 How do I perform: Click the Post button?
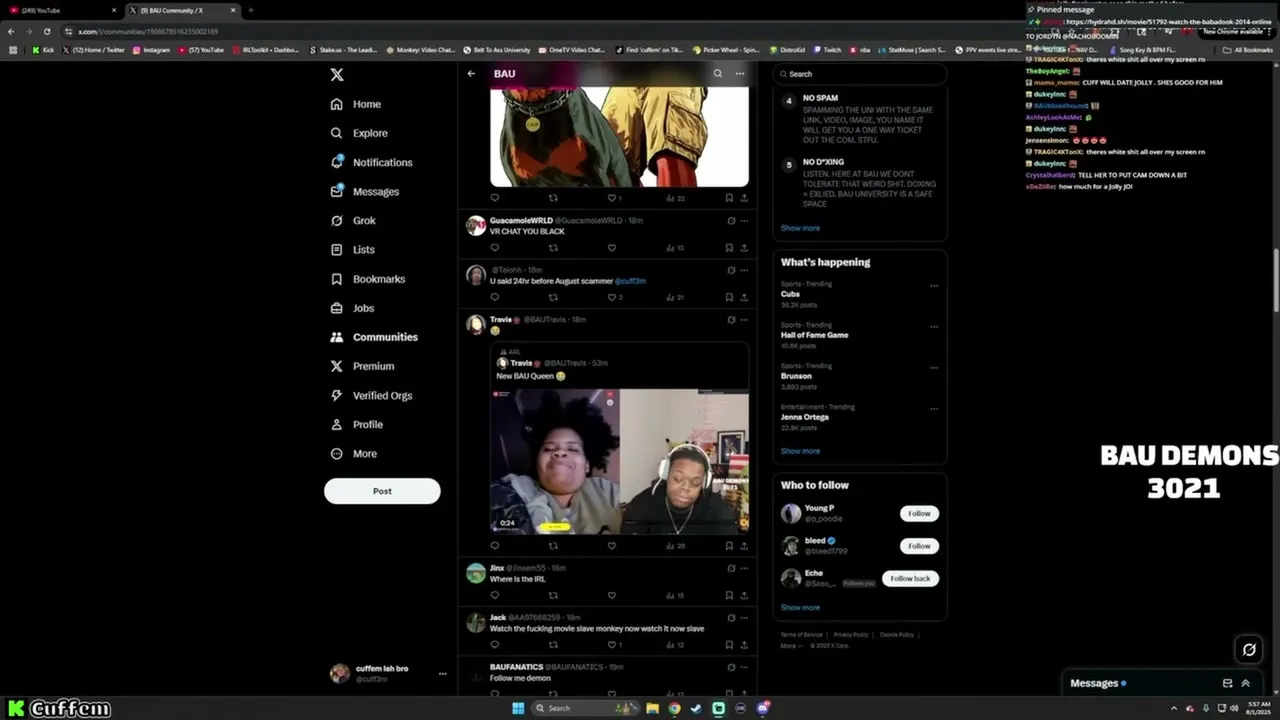click(x=382, y=491)
